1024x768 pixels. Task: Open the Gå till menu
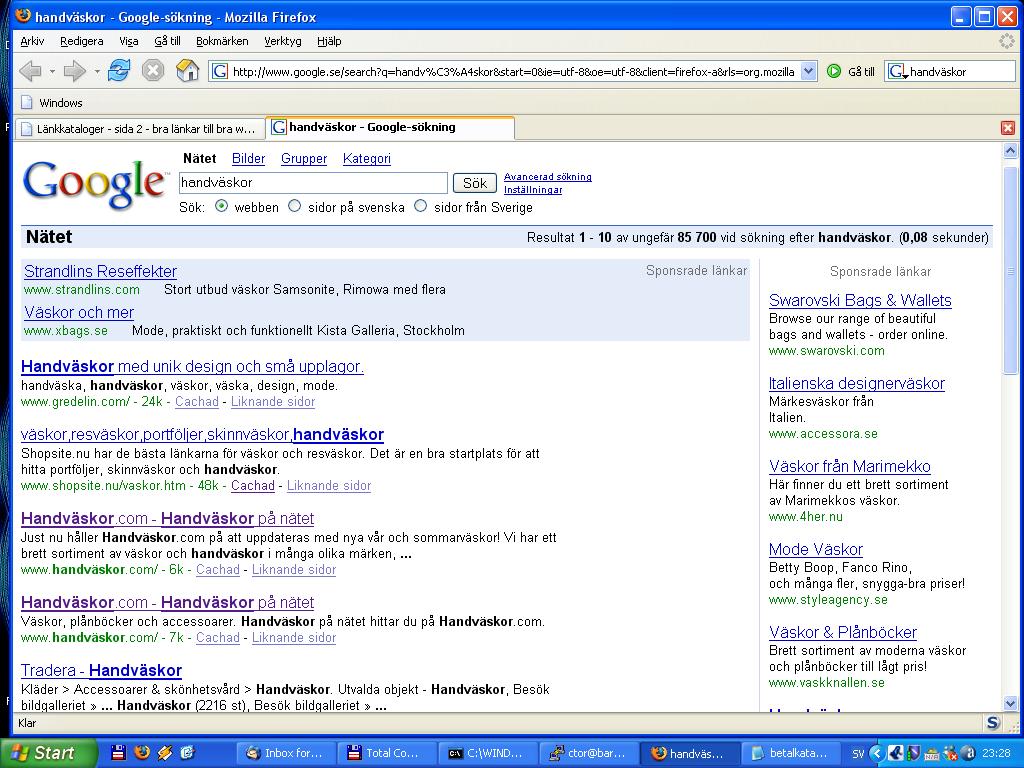(167, 41)
